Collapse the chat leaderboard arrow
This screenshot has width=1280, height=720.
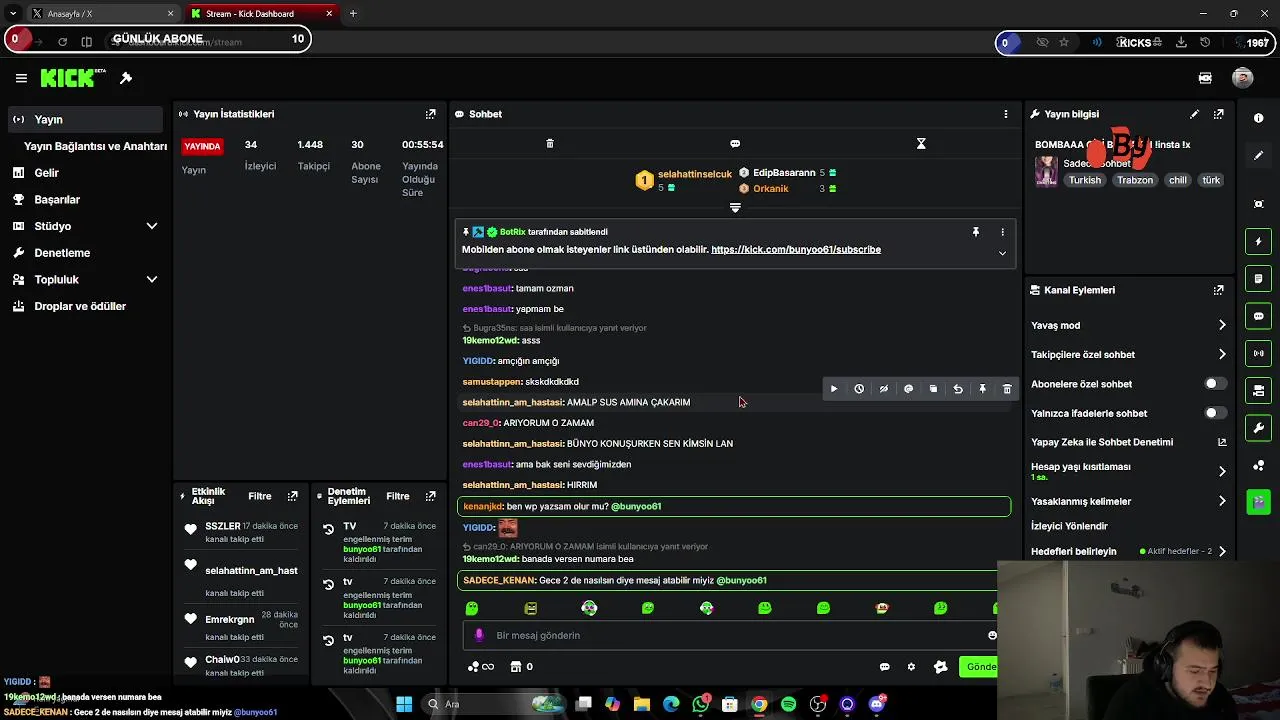[x=735, y=208]
